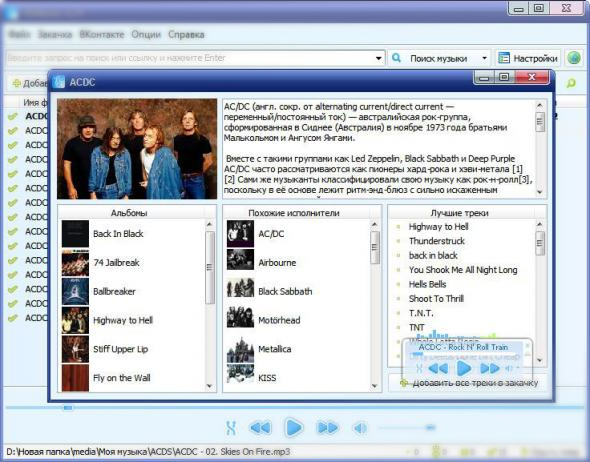The image size is (590, 462).
Task: Click the globe icon next to Настройки
Action: (574, 58)
